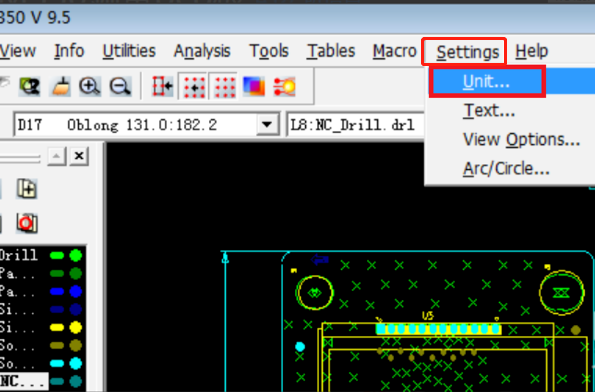The image size is (596, 392).
Task: Click the top-right mounting hole circle
Action: (x=561, y=292)
